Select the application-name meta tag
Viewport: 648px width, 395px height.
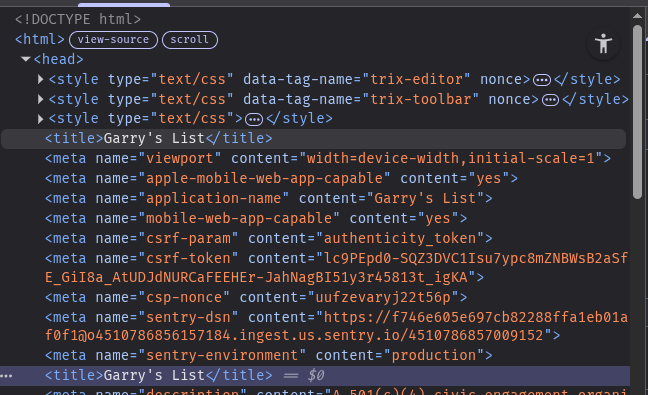click(269, 198)
